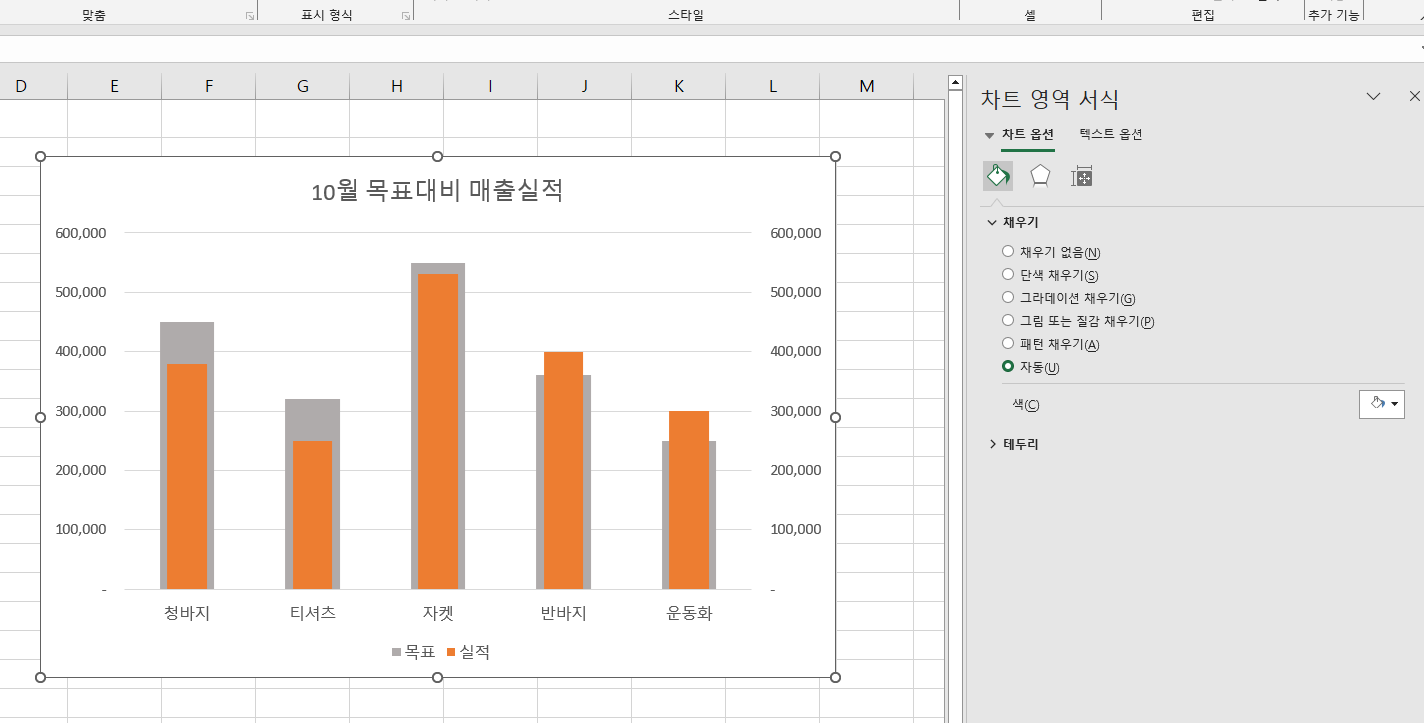The width and height of the screenshot is (1424, 723).
Task: Select column F header
Action: (x=208, y=86)
